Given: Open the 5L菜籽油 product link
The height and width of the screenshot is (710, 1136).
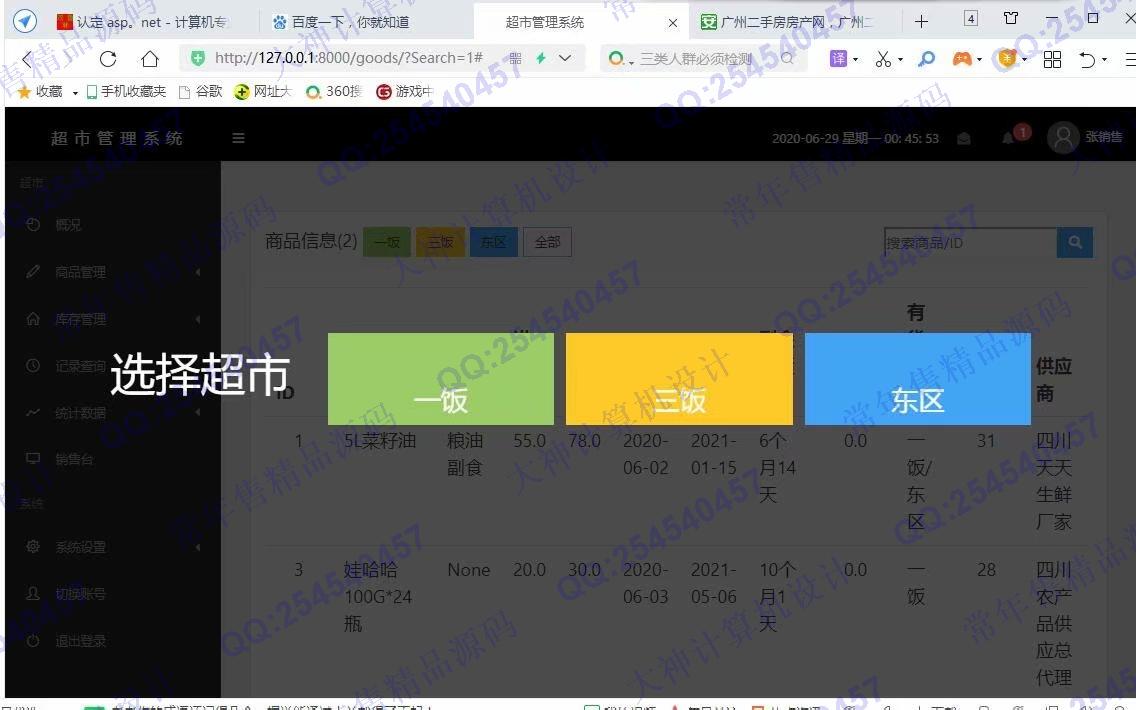Looking at the screenshot, I should coord(380,440).
